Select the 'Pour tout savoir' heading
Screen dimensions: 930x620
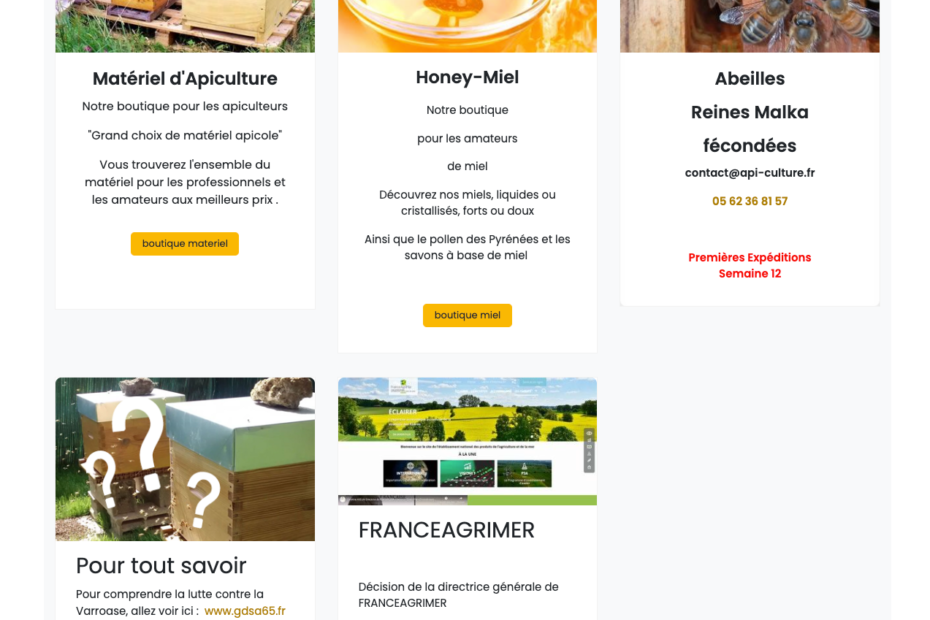coord(161,565)
